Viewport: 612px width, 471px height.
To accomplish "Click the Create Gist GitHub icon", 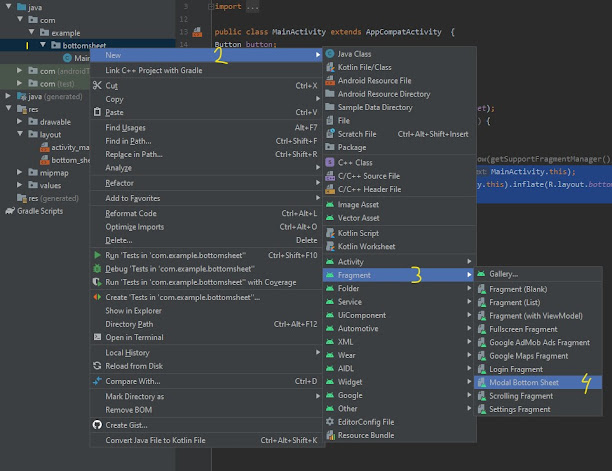I will 97,425.
